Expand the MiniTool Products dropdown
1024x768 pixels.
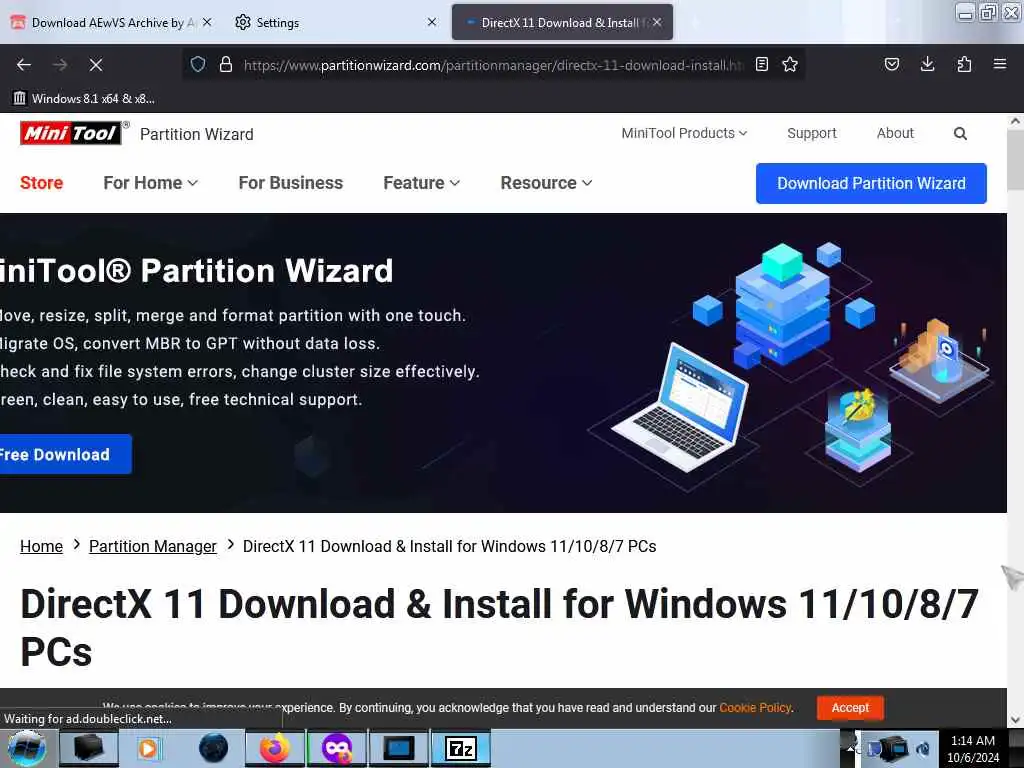(684, 133)
